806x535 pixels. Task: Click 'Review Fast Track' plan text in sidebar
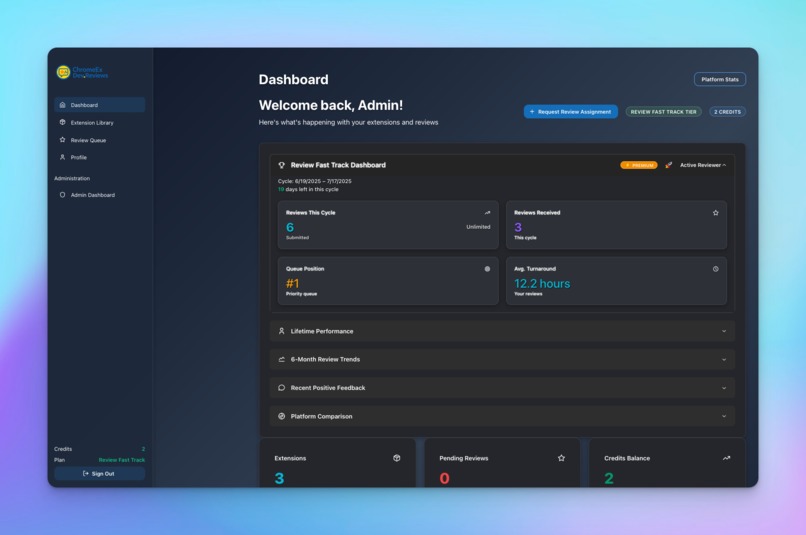pyautogui.click(x=122, y=460)
